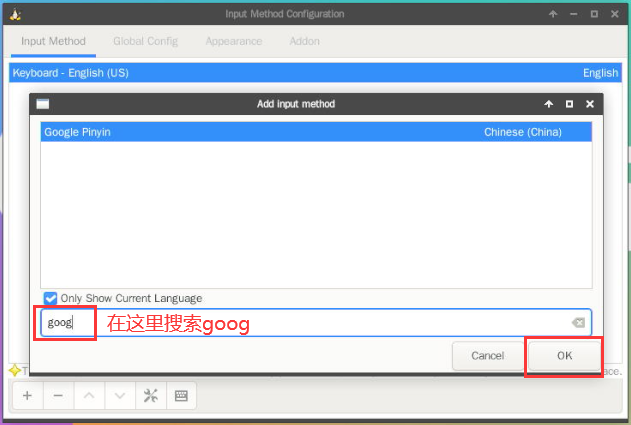Minimize the Input Method Configuration window

(573, 14)
